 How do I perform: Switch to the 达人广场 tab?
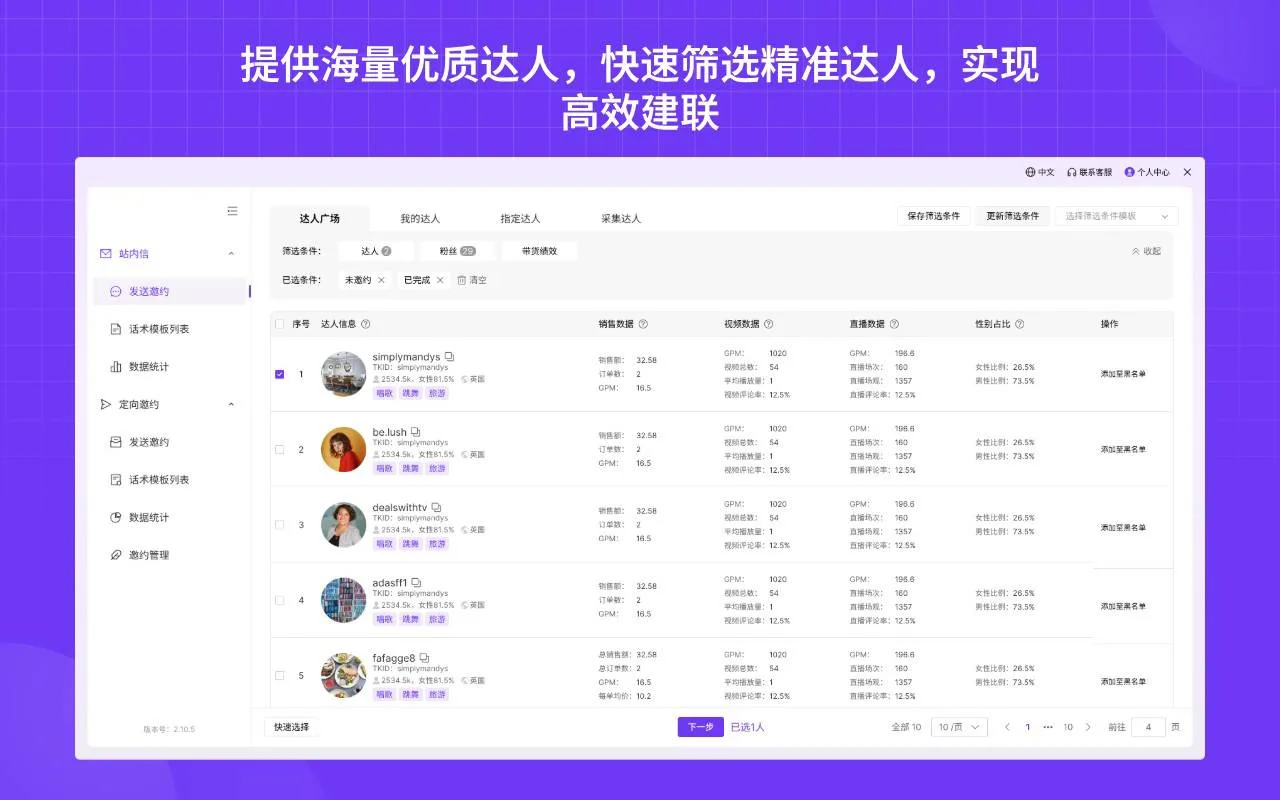tap(320, 218)
